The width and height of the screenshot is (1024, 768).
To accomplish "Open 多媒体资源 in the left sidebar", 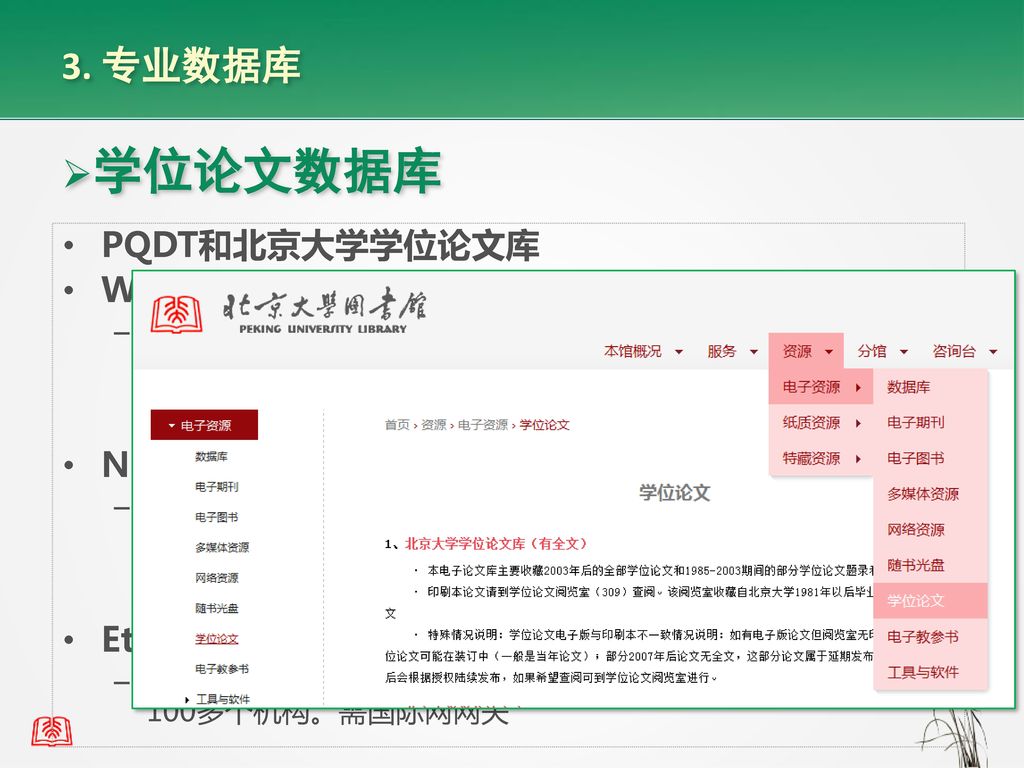I will [222, 547].
